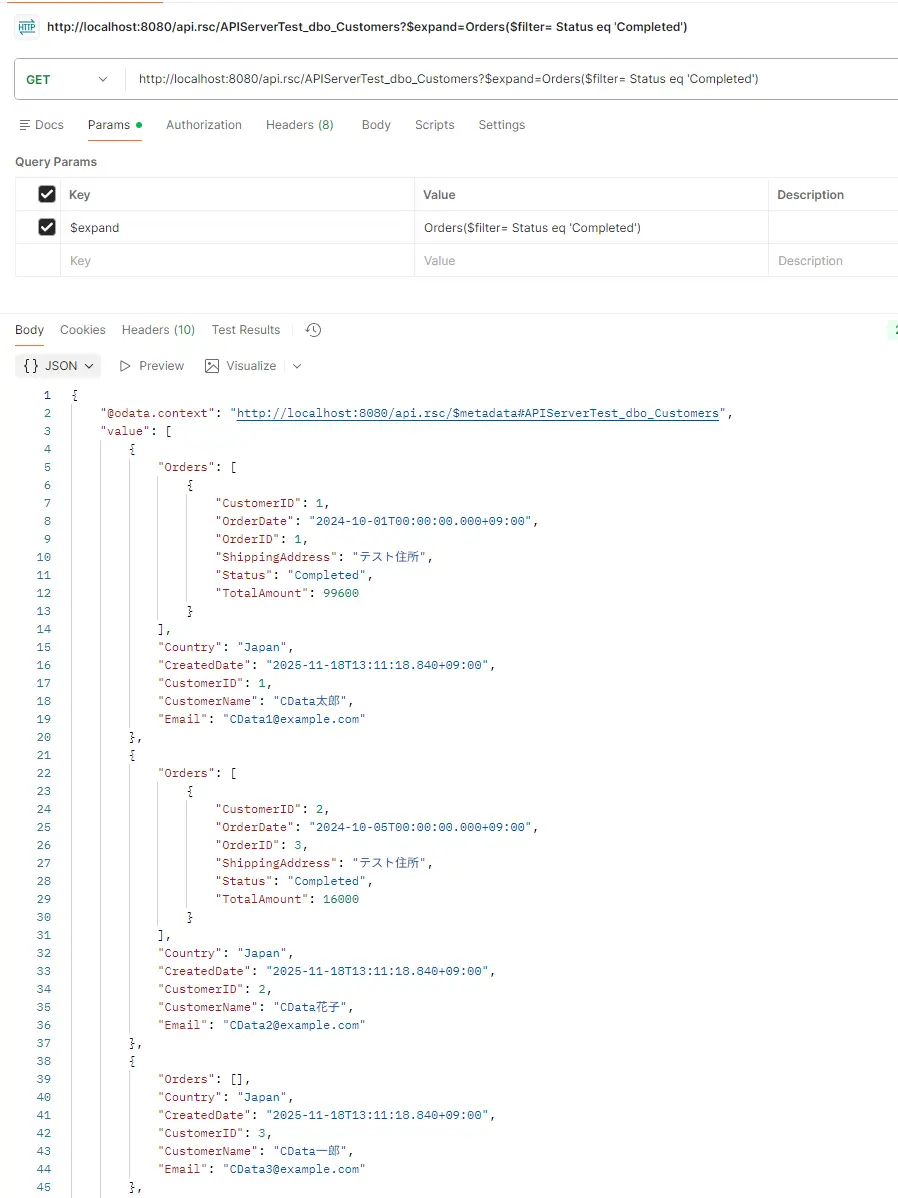This screenshot has width=898, height=1198.
Task: Expand the Visualize options chevron
Action: point(297,366)
